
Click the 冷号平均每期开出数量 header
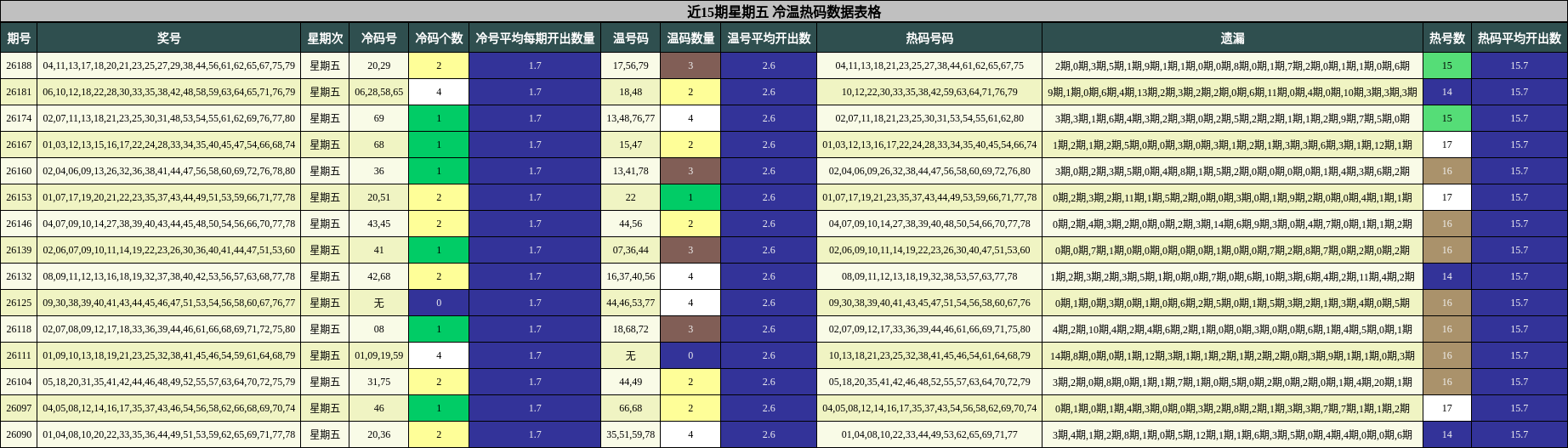point(535,38)
